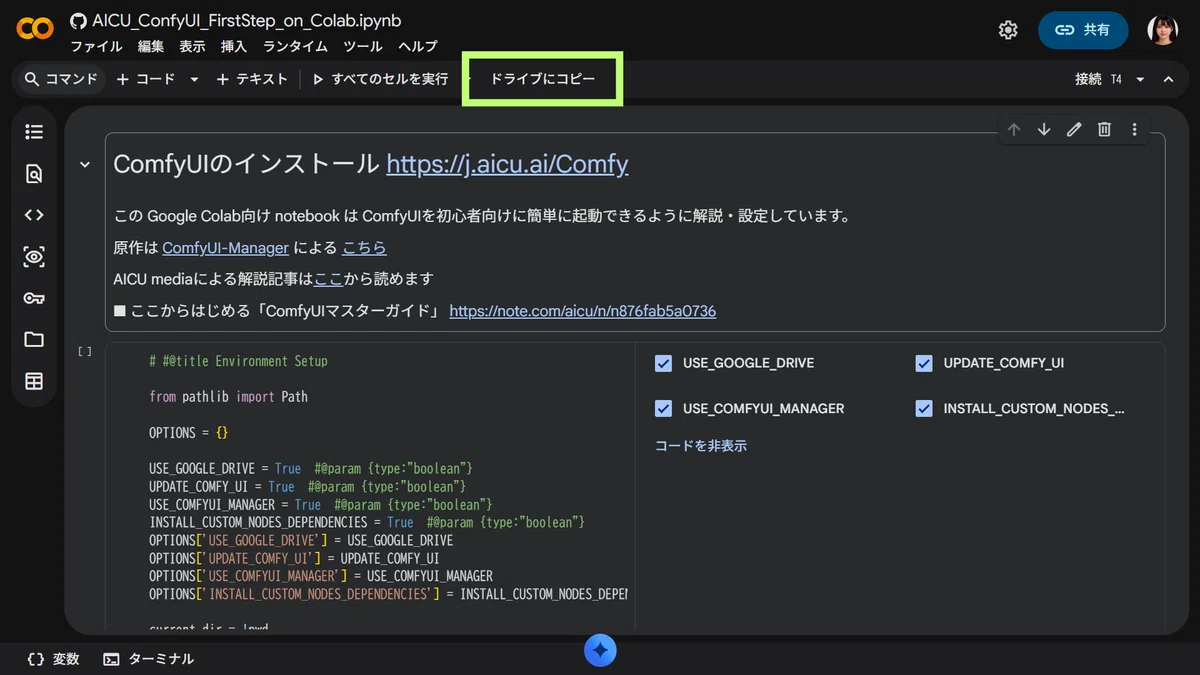Screen dimensions: 1200x675
Task: Open 編集 menu
Action: [x=151, y=46]
